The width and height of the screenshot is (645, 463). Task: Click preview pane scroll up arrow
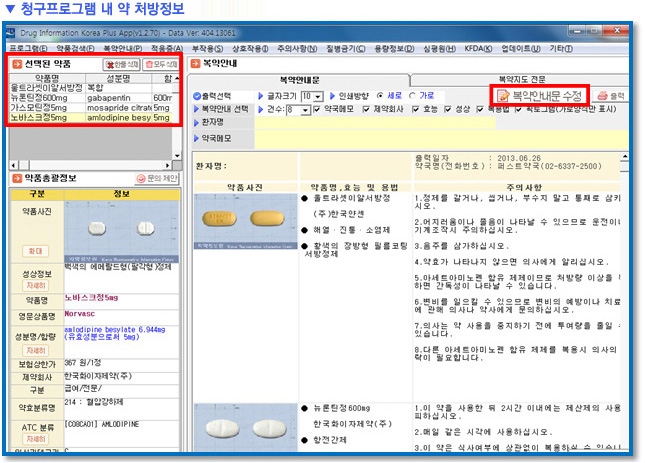click(x=624, y=157)
